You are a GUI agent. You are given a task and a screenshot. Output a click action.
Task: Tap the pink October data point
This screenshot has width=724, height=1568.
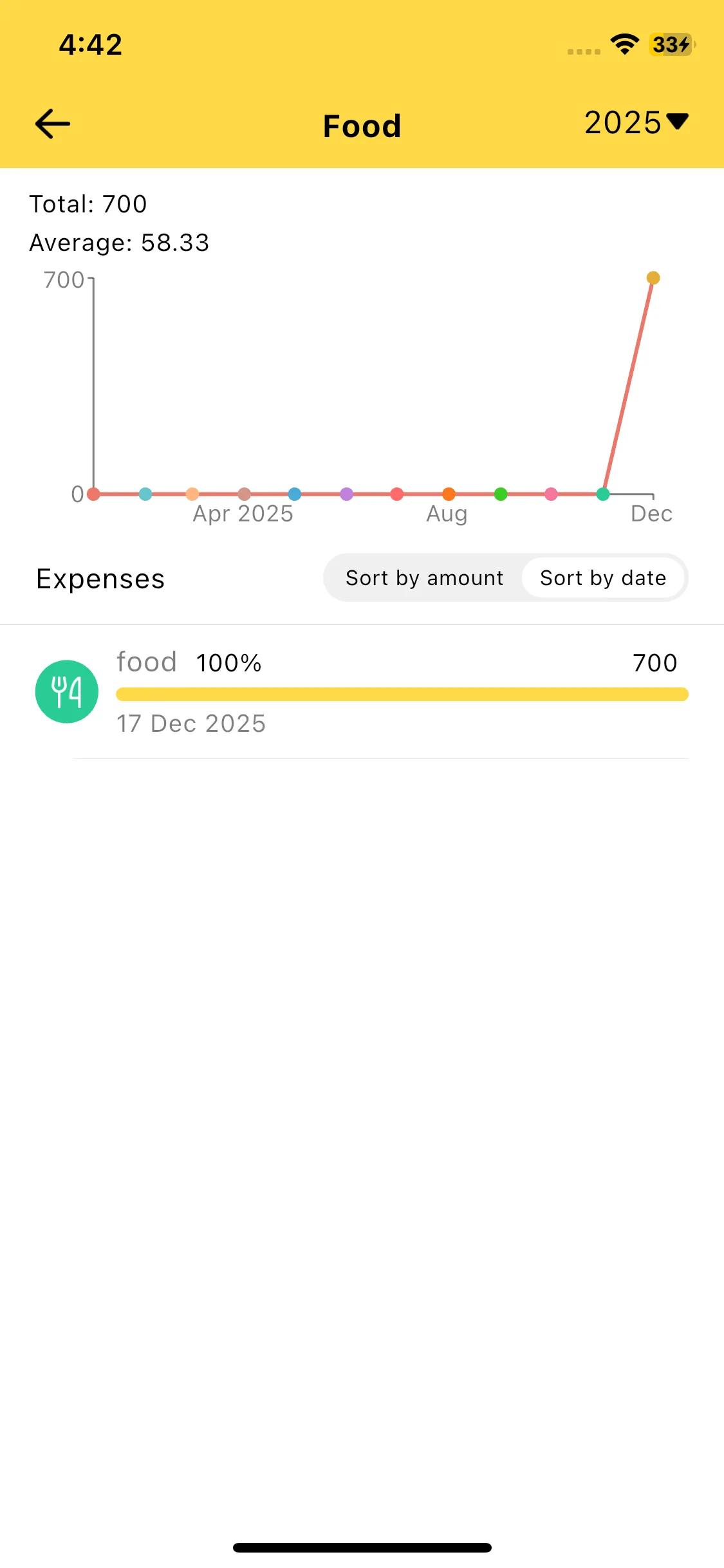(551, 494)
